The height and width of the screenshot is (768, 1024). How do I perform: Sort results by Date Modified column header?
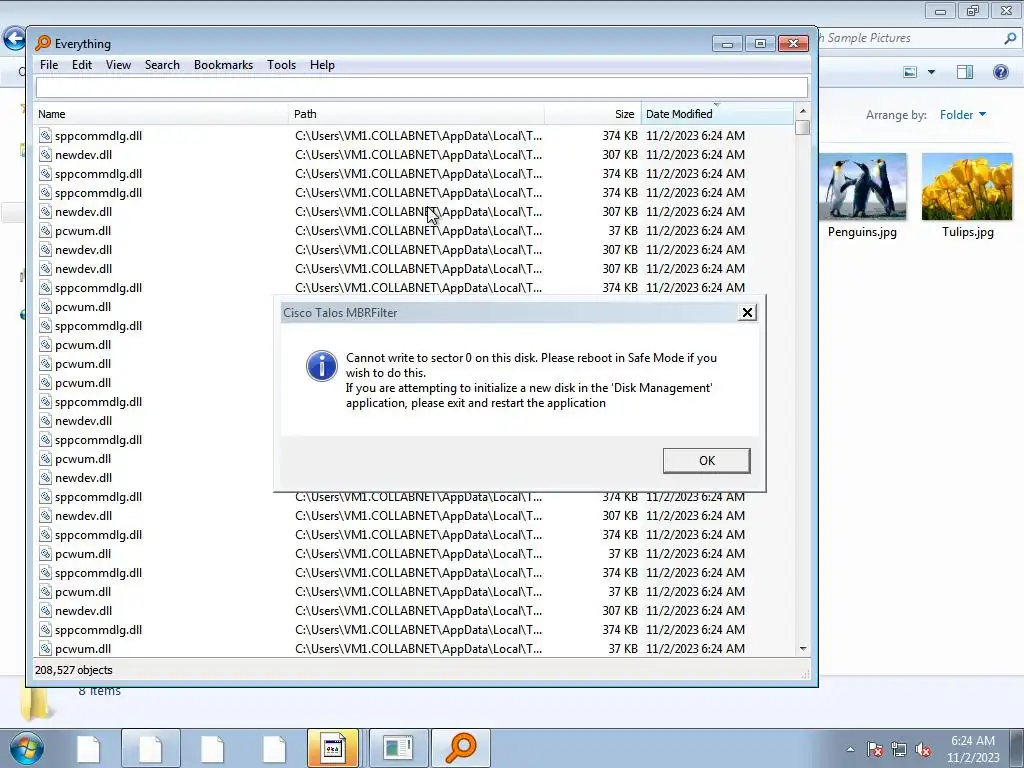point(717,114)
